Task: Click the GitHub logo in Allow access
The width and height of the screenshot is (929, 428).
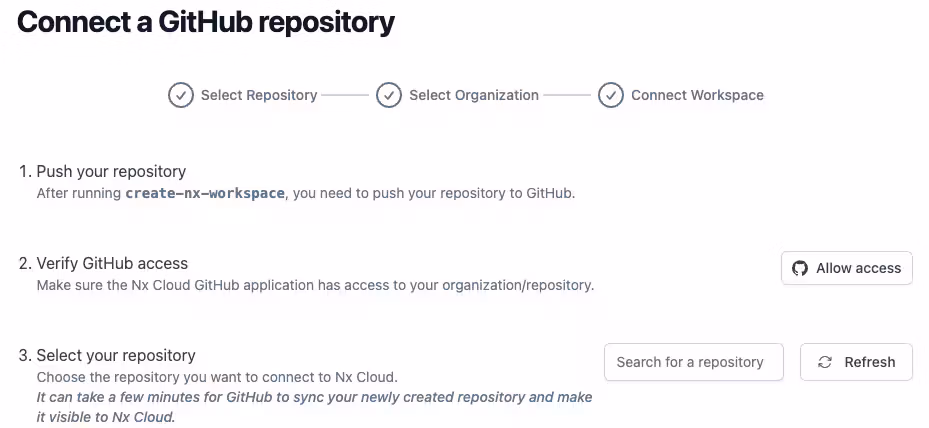Action: point(799,268)
